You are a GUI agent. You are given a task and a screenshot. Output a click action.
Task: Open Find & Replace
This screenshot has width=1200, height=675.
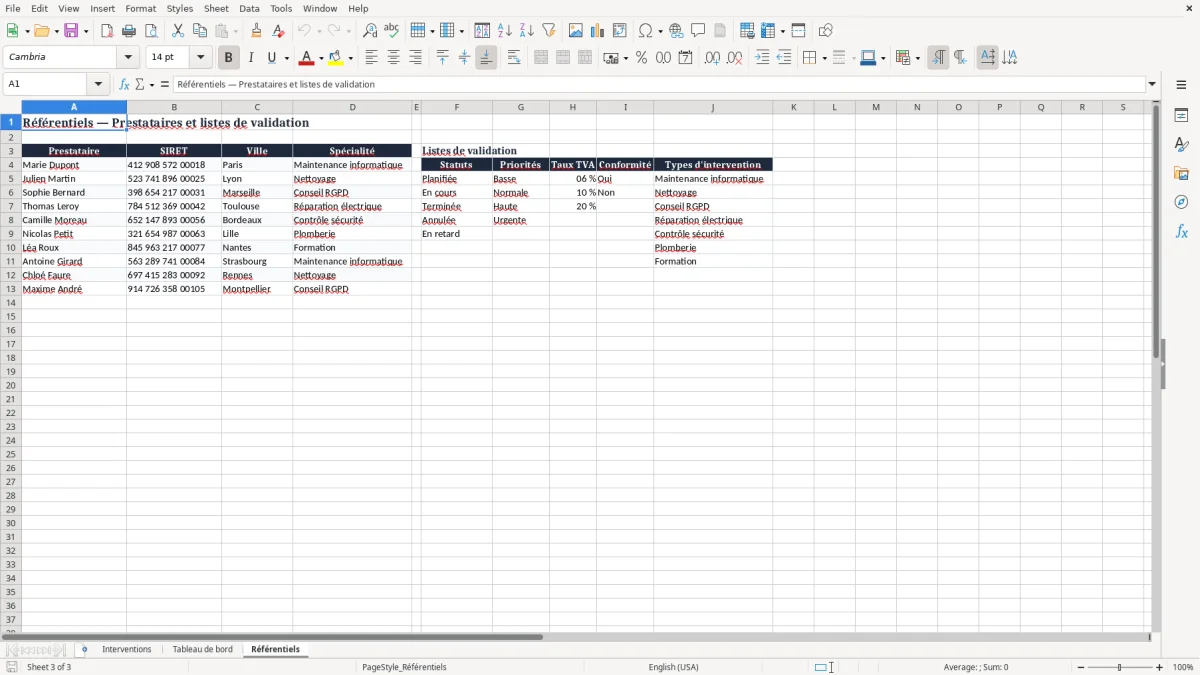click(370, 31)
